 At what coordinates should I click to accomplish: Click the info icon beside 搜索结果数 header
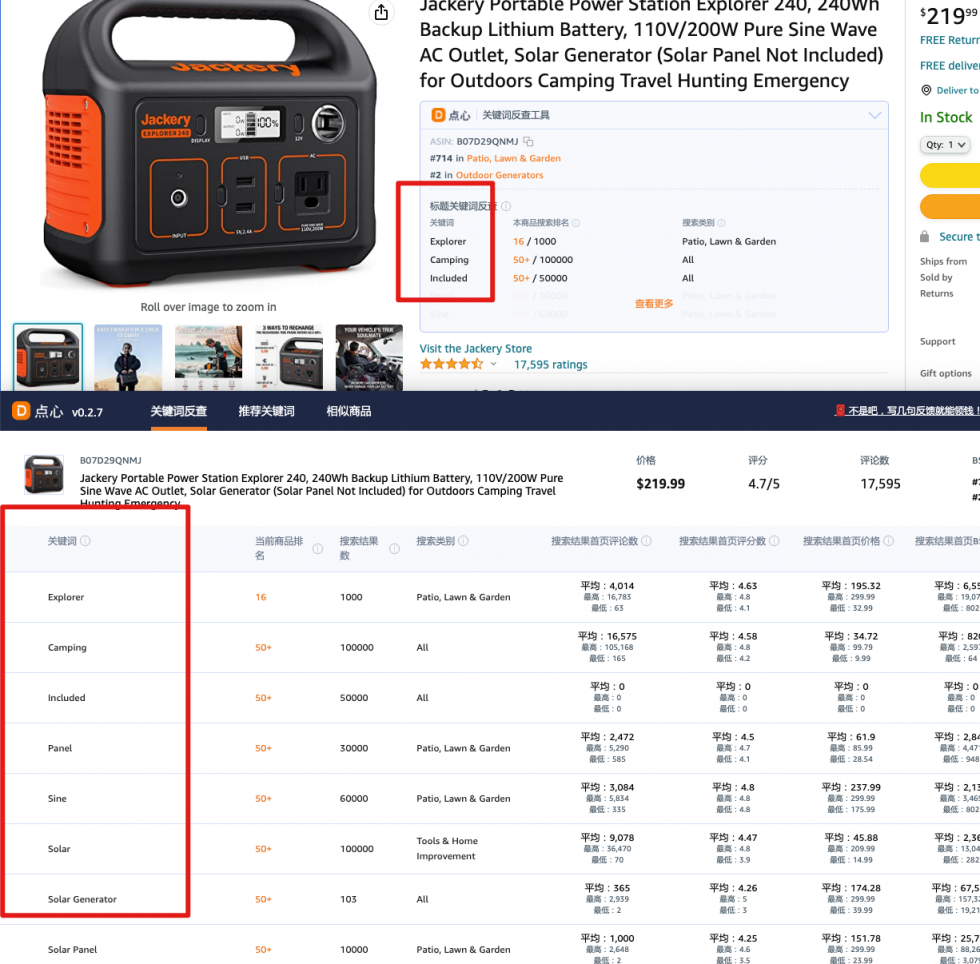coord(394,548)
